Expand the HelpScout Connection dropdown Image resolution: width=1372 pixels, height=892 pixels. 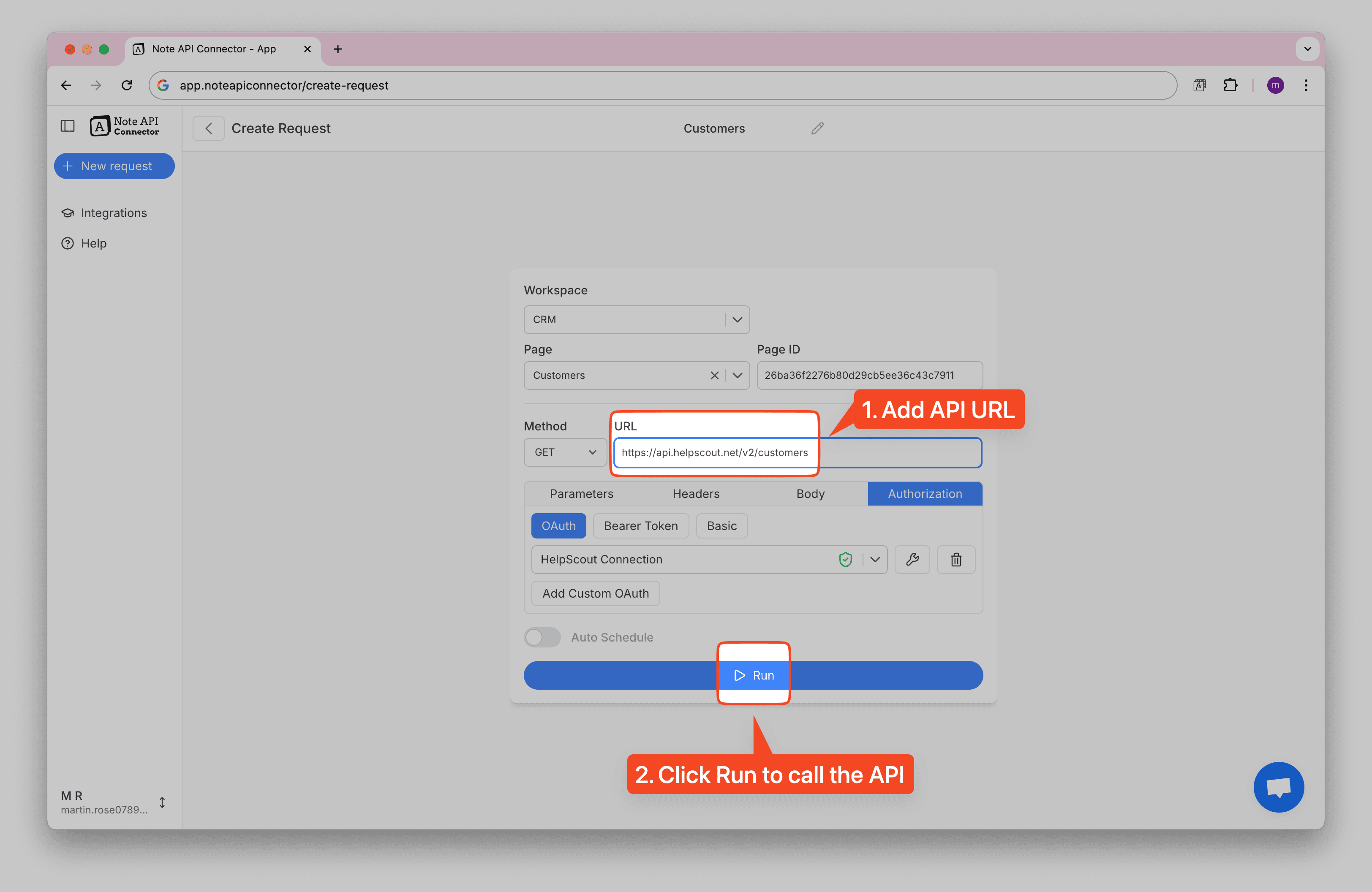tap(875, 560)
